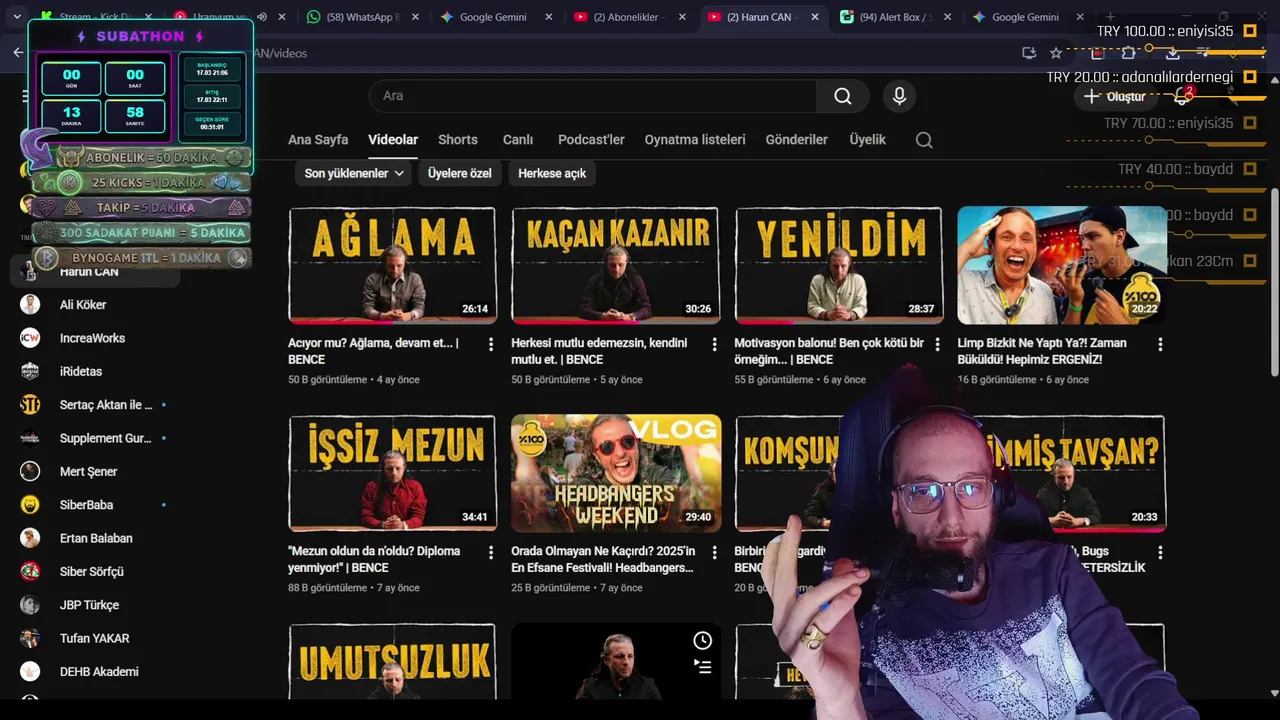Open the HEADBANGERS WEEKEND vlog thumbnail
The width and height of the screenshot is (1280, 720).
[615, 473]
